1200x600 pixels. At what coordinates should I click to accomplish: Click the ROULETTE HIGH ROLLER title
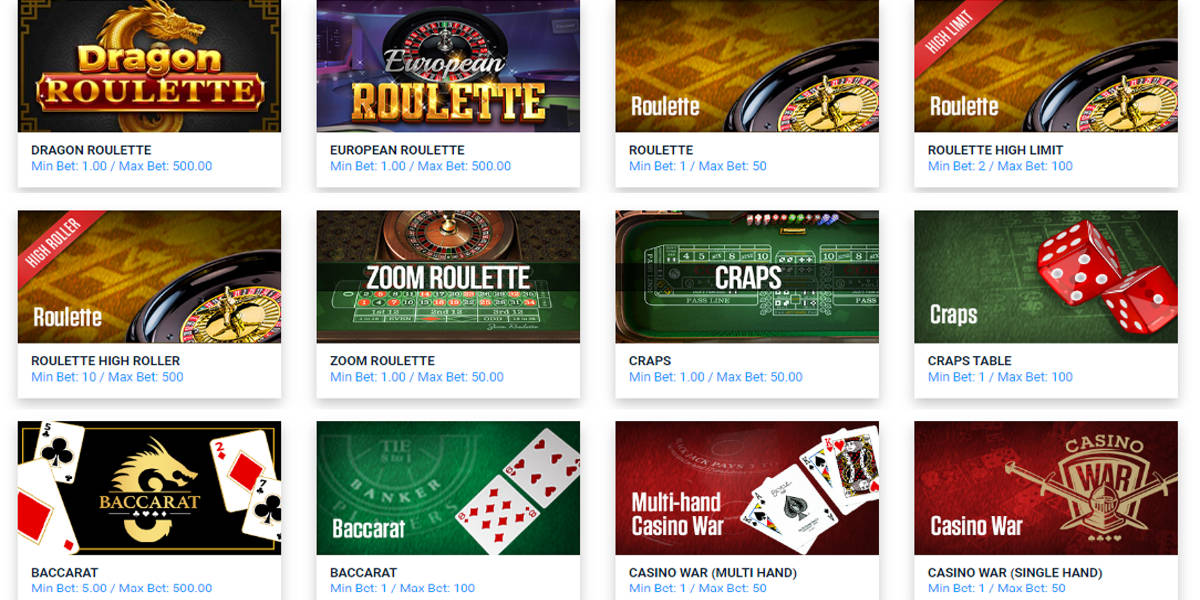pyautogui.click(x=106, y=361)
